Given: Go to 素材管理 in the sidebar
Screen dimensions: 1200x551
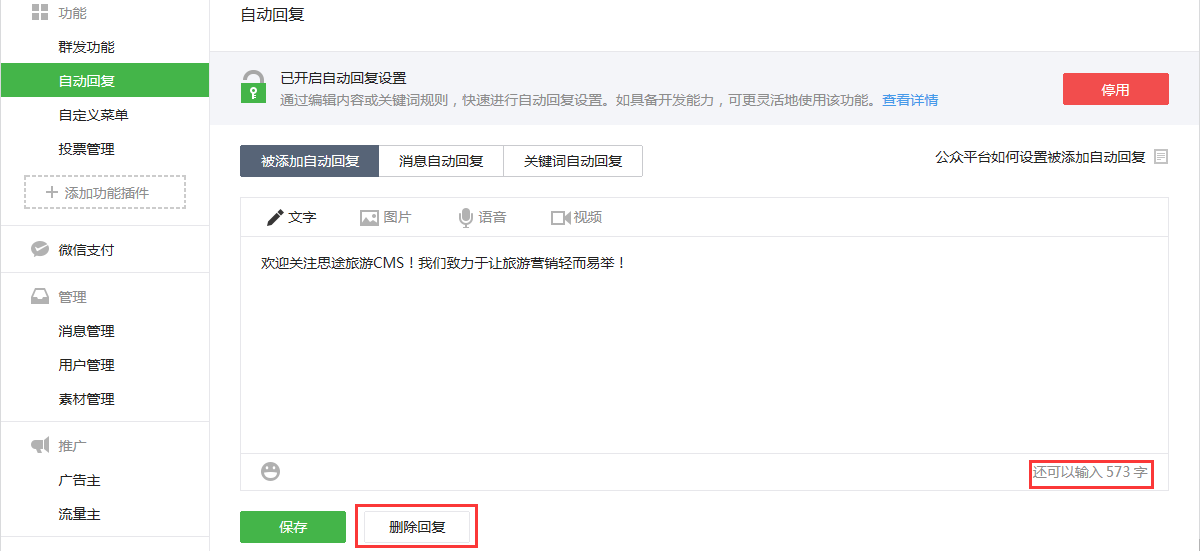Looking at the screenshot, I should point(87,399).
